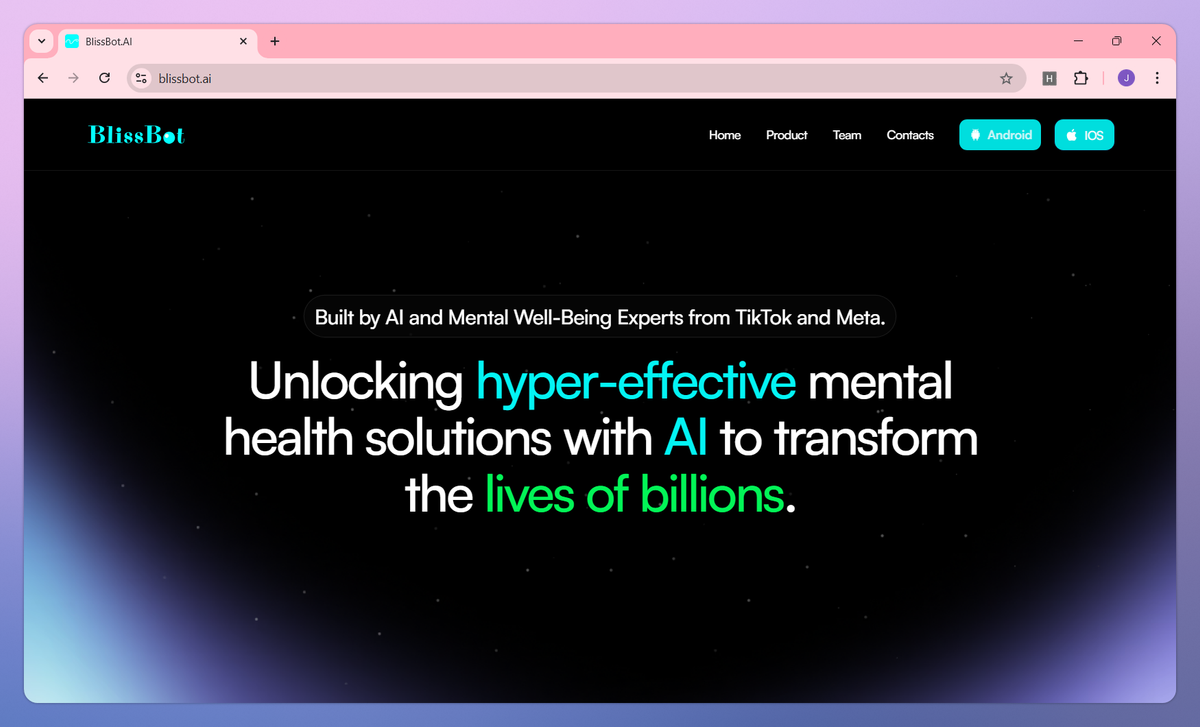
Task: Open the Chrome three-dot menu
Action: 1157,78
